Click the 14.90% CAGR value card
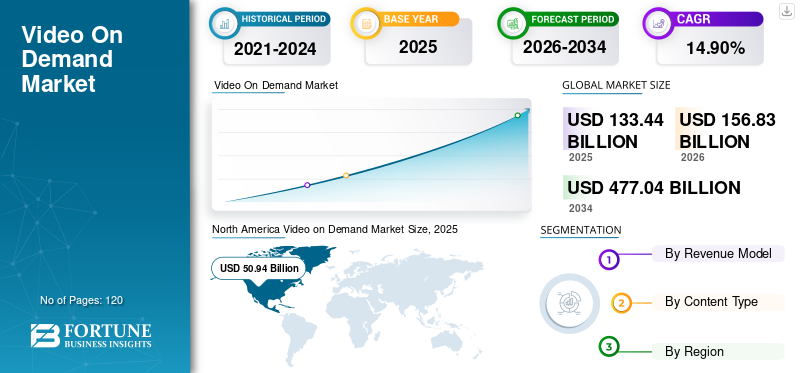 [x=710, y=47]
